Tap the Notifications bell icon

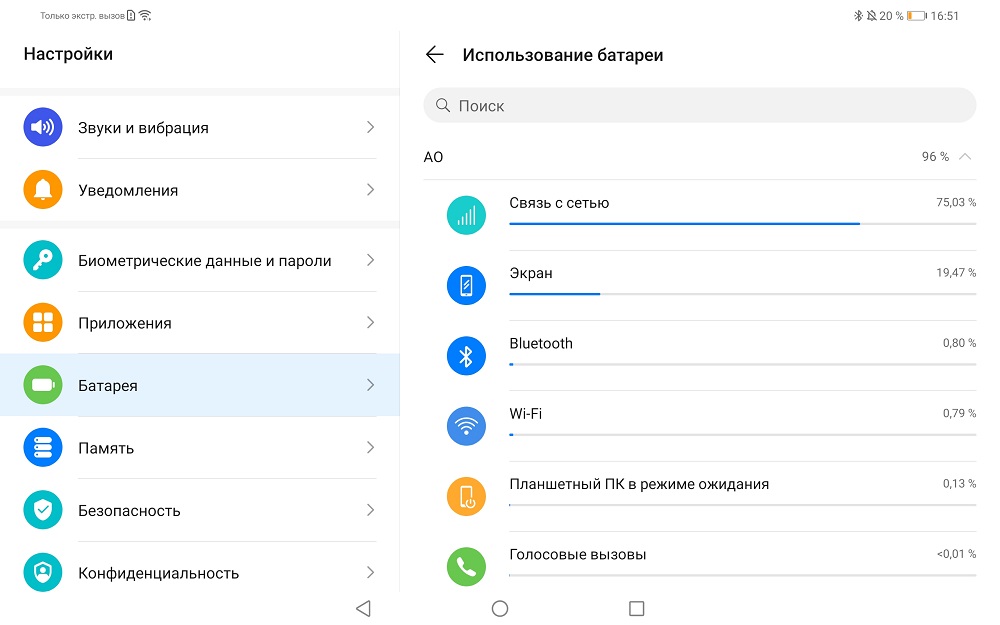[43, 189]
